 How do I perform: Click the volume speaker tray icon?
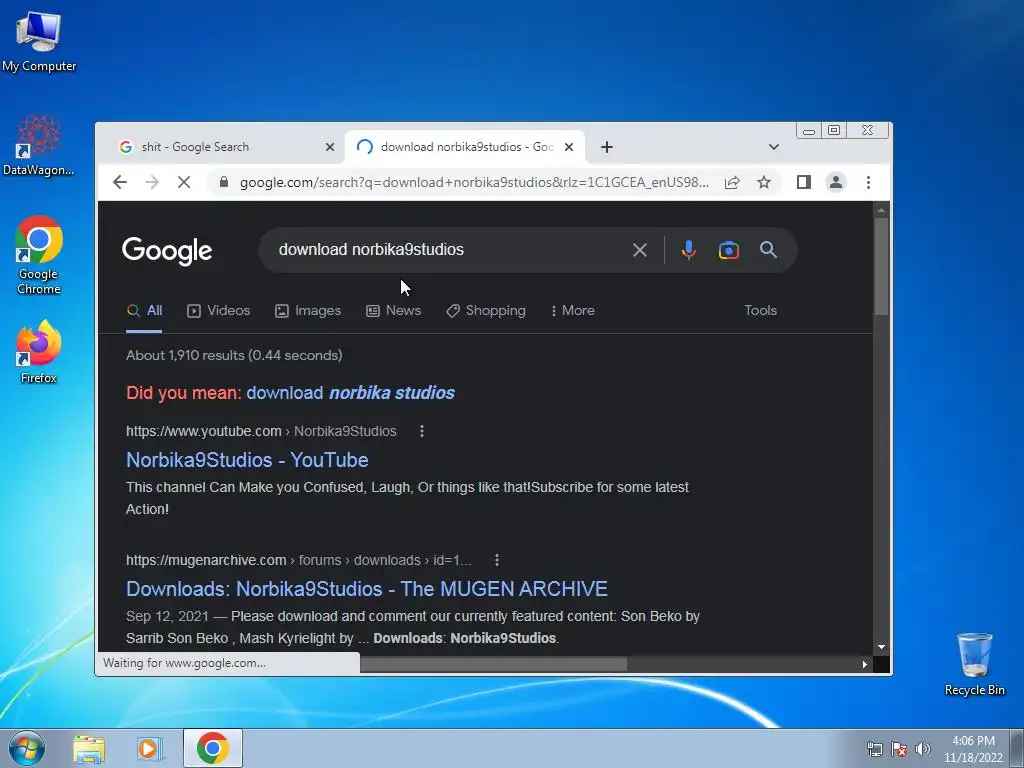(x=923, y=749)
